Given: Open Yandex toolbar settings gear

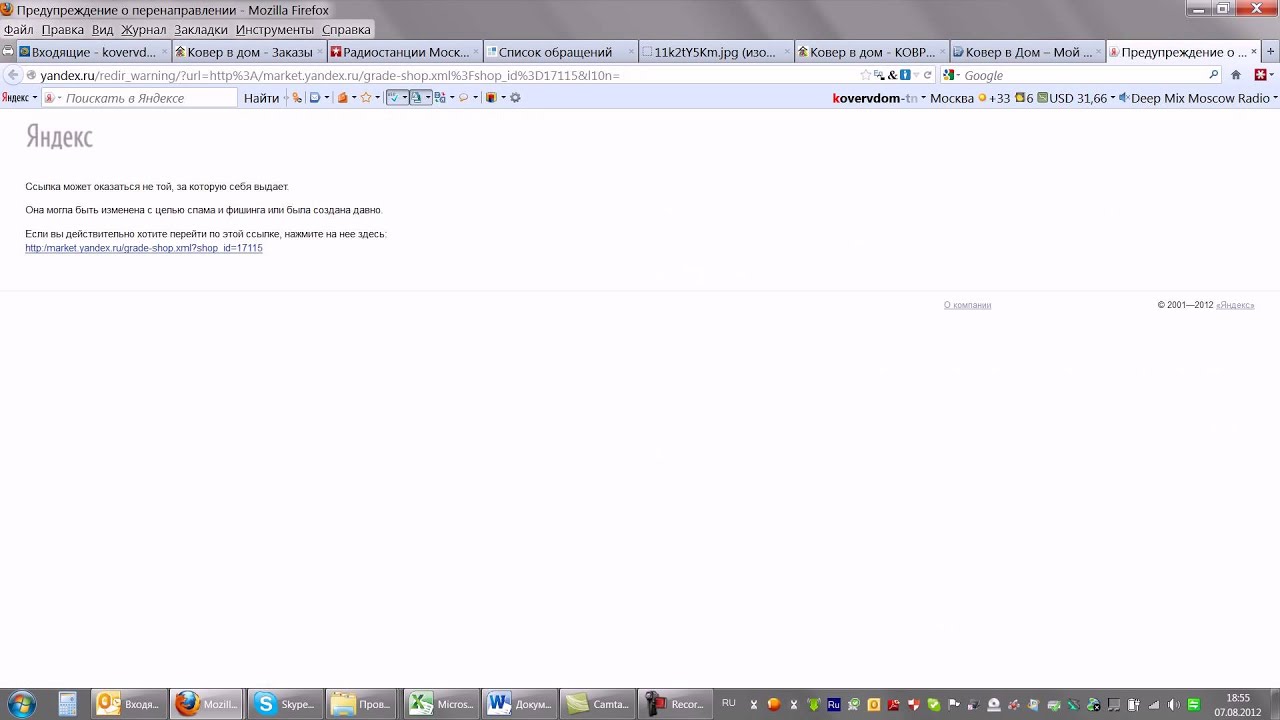Looking at the screenshot, I should pyautogui.click(x=516, y=98).
